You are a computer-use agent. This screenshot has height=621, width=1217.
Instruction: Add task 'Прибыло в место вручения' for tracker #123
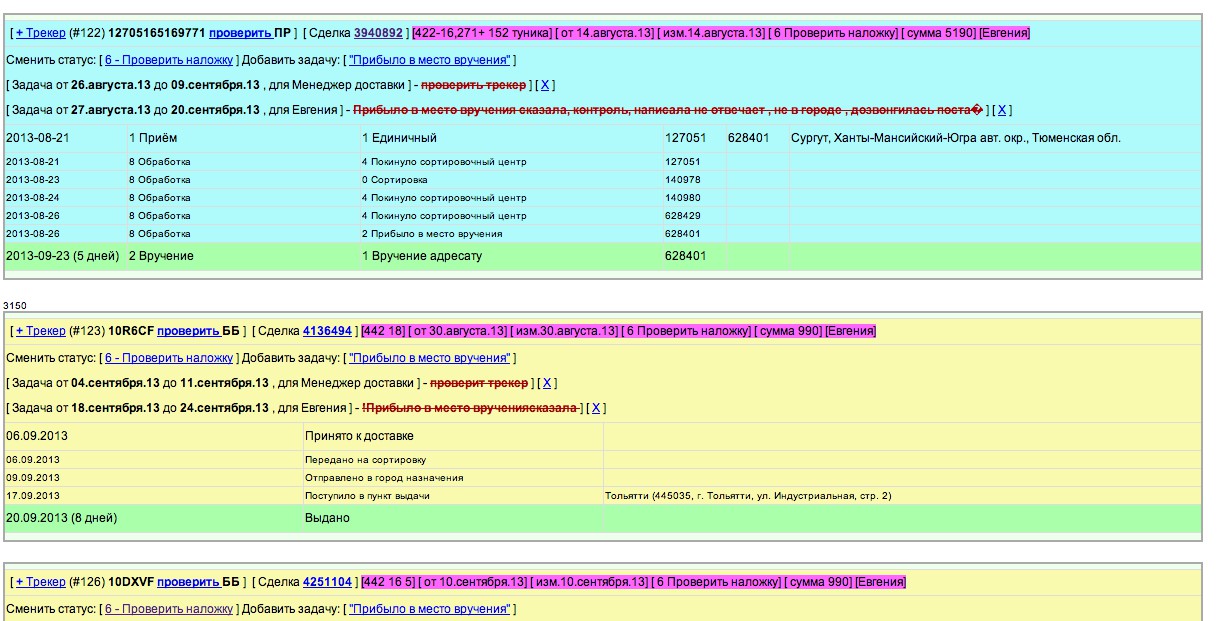(430, 358)
